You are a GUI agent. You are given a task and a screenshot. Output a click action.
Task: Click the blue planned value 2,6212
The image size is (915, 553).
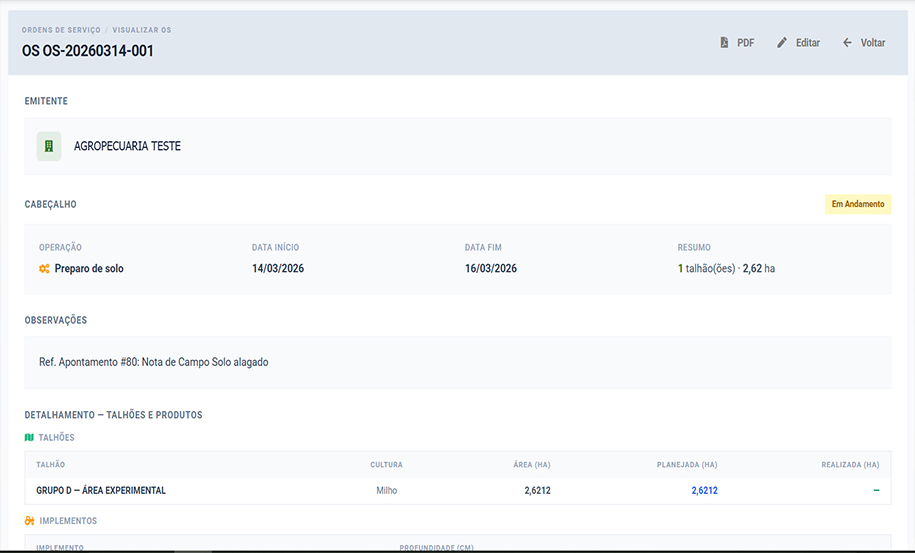[704, 491]
